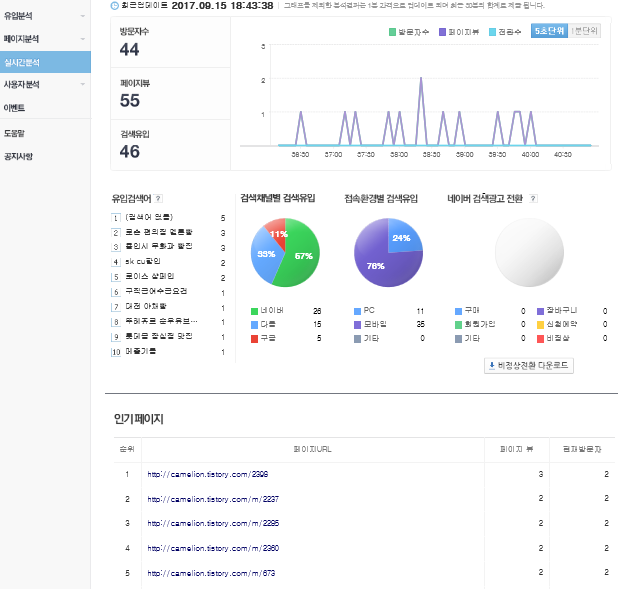The image size is (625, 589).
Task: Click blue 다음 legend swatch
Action: [254, 325]
